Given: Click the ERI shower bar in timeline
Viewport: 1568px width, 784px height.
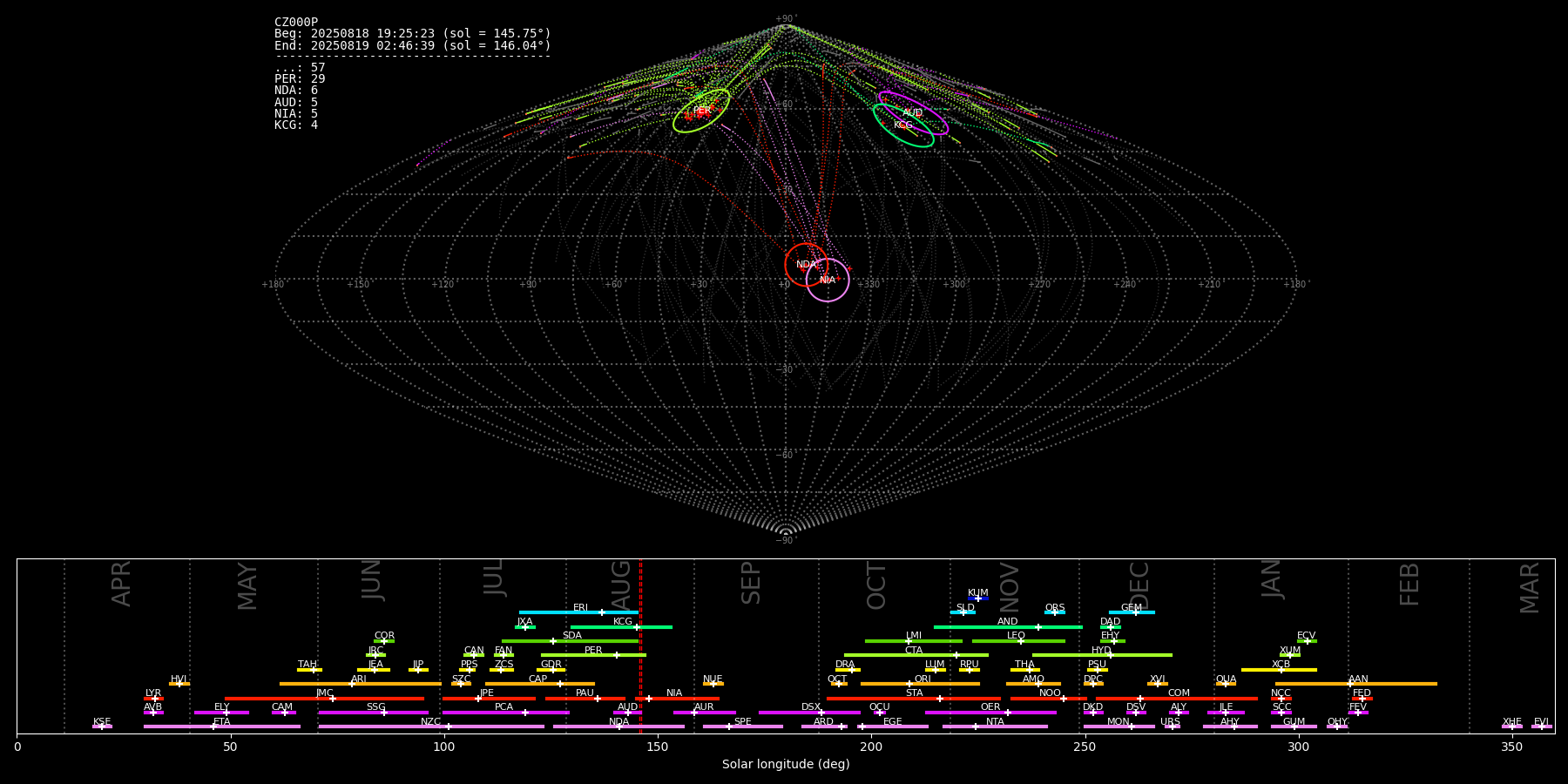Looking at the screenshot, I should coord(578,612).
